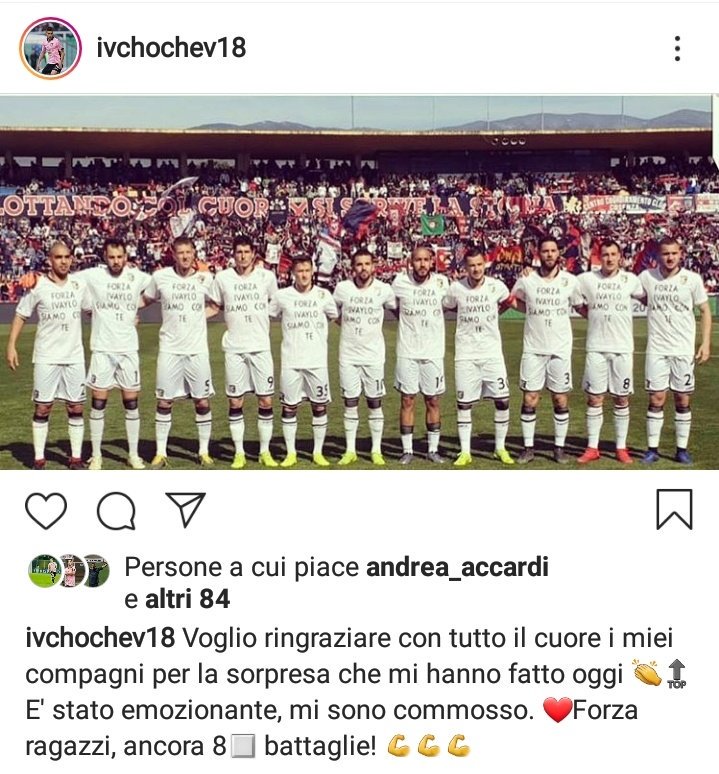
Task: Tap the second liker avatar thumbnail
Action: point(70,571)
